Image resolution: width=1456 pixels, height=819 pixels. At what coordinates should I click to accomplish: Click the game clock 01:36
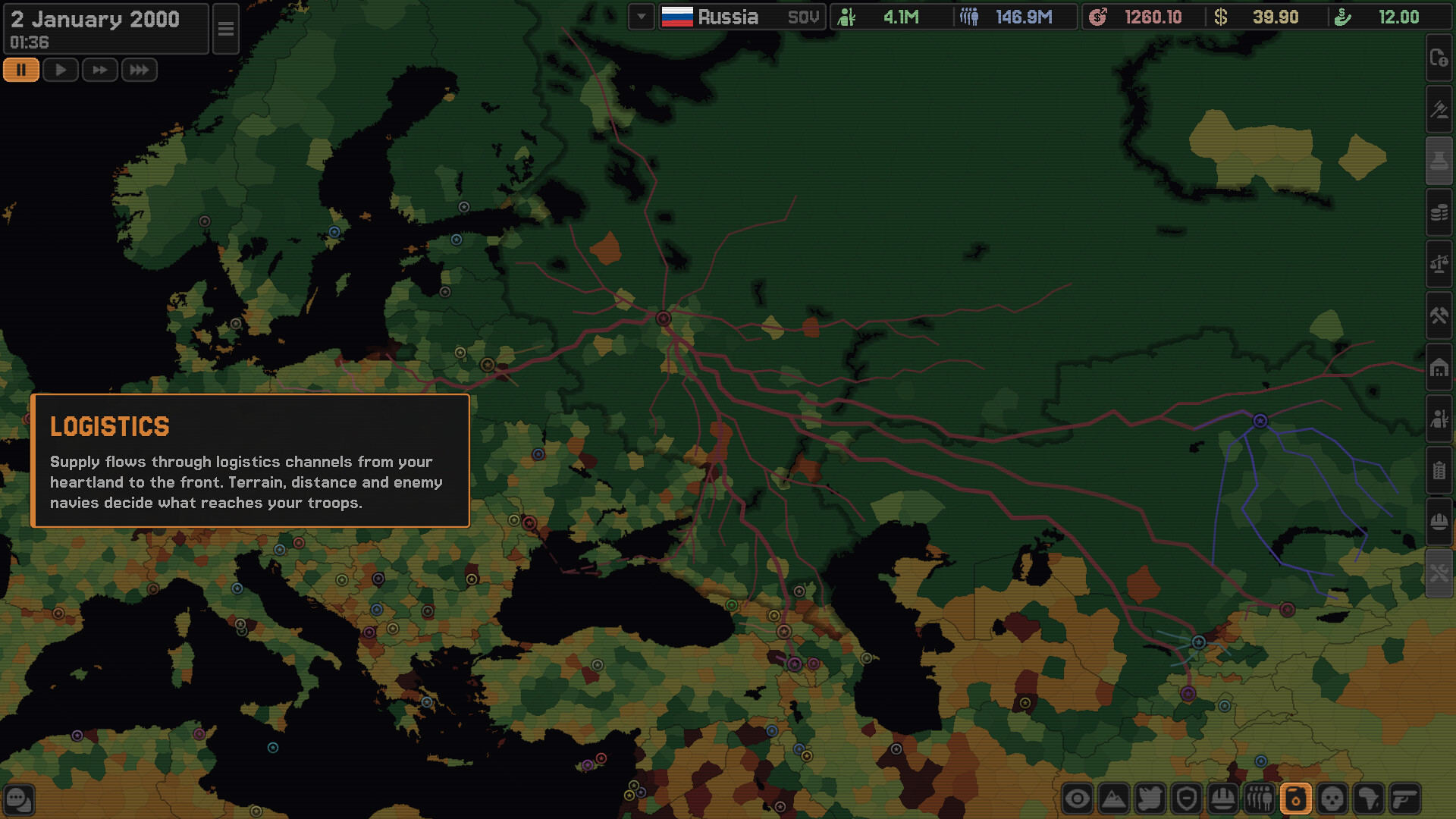pyautogui.click(x=30, y=42)
